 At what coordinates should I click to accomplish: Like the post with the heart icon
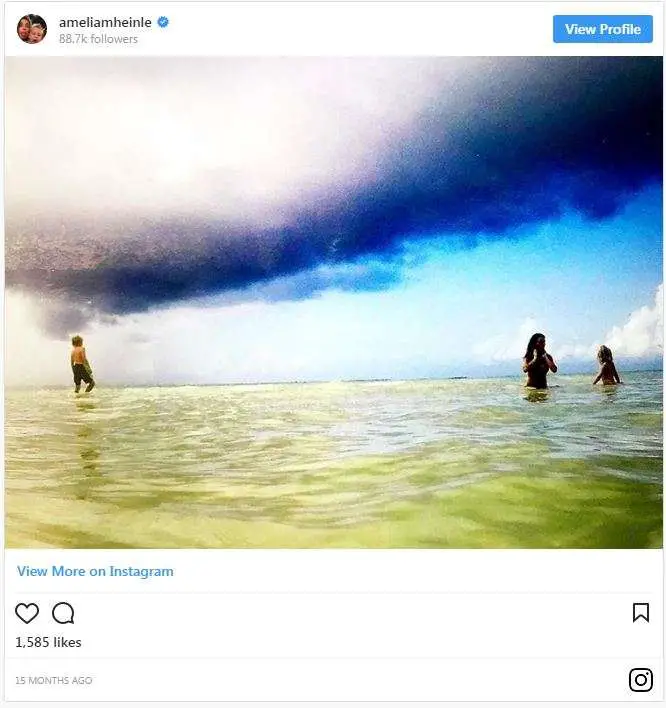[x=27, y=613]
